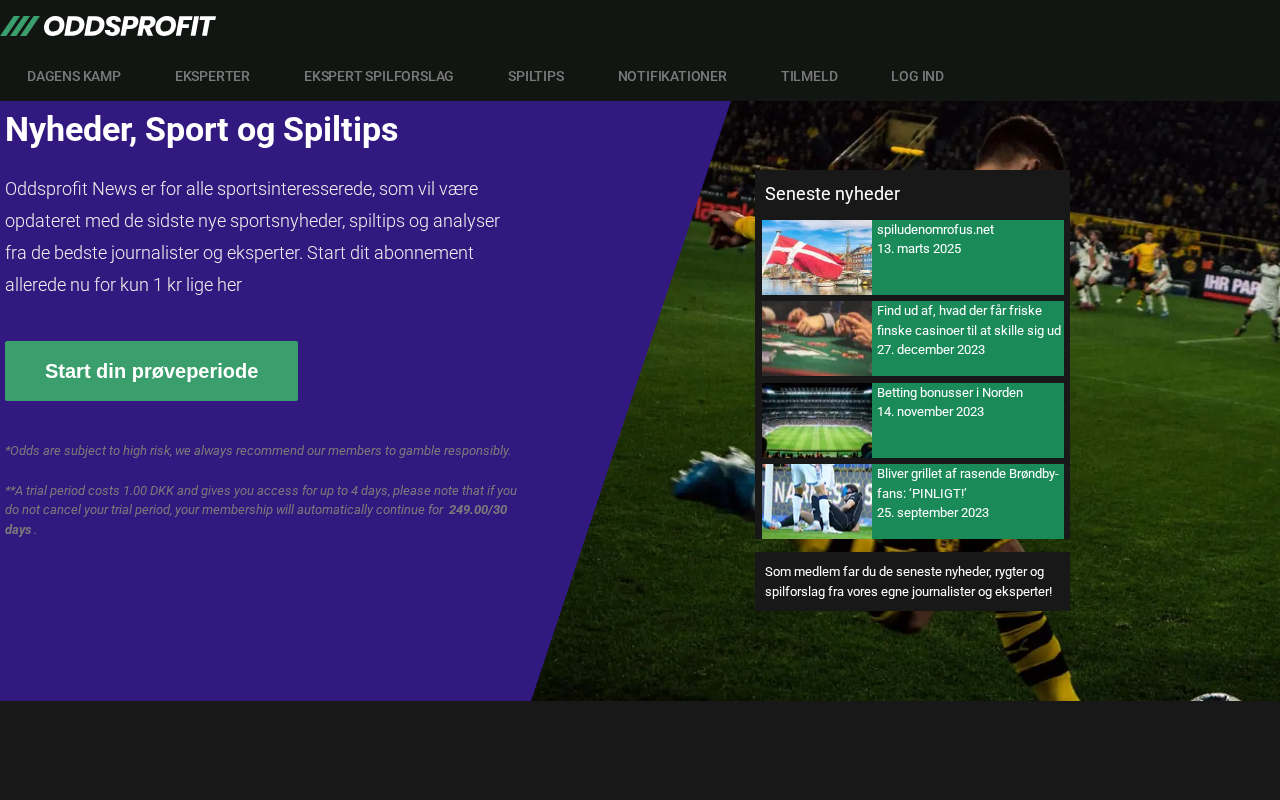
Task: Click the Tilmeld navigation link
Action: pos(809,76)
